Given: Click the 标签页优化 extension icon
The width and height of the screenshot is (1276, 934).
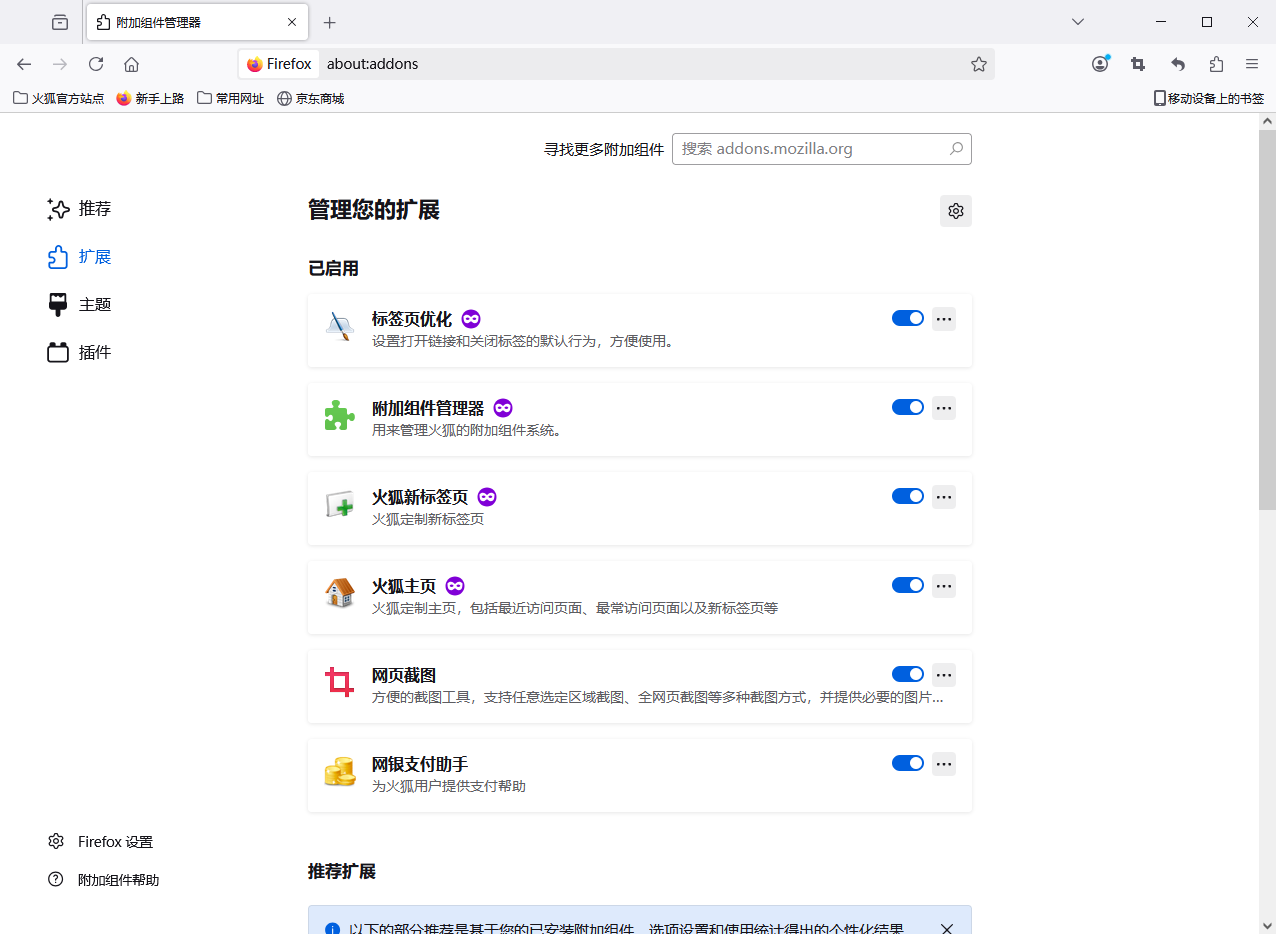Looking at the screenshot, I should (340, 327).
